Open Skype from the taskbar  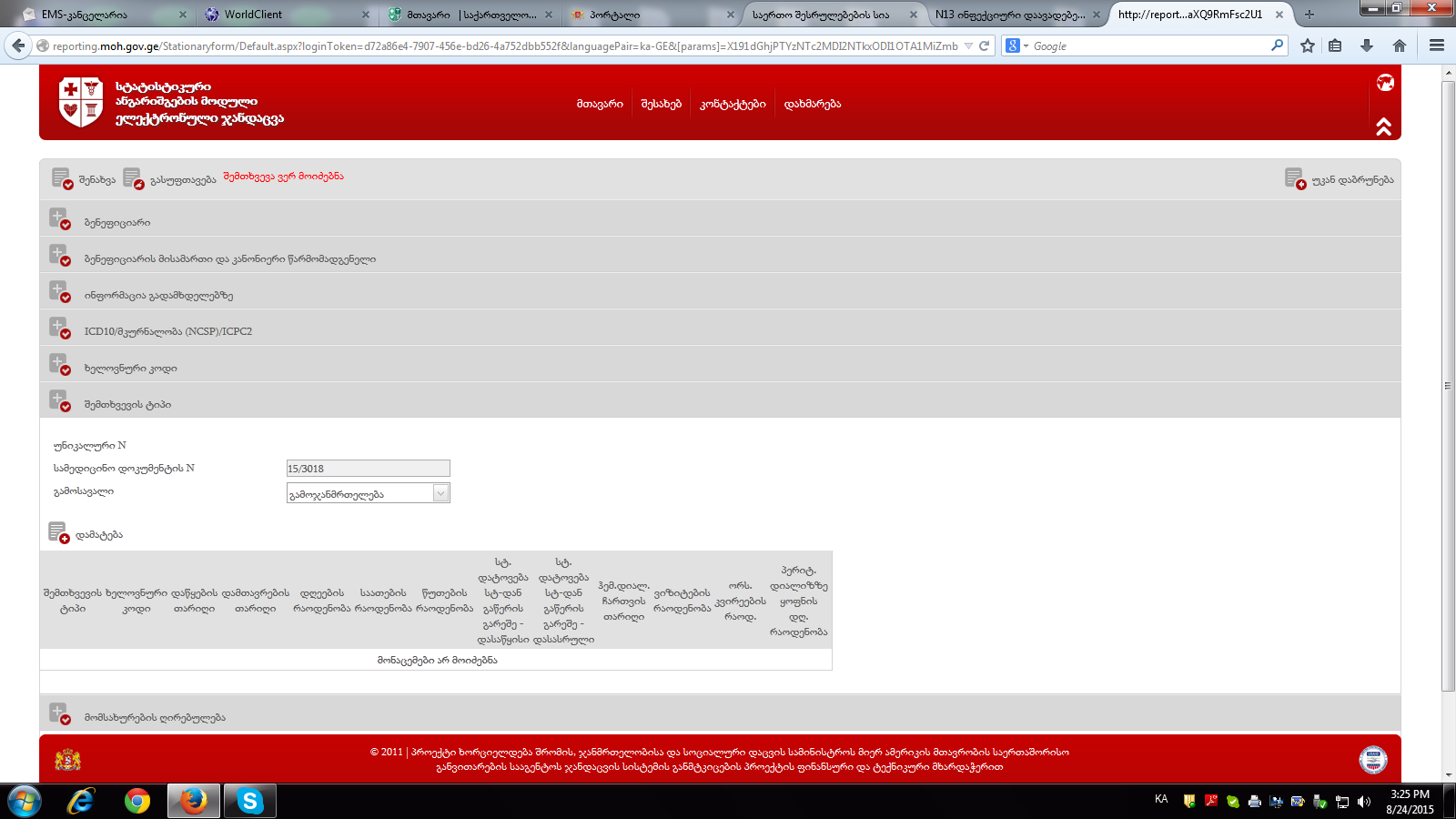[x=250, y=801]
